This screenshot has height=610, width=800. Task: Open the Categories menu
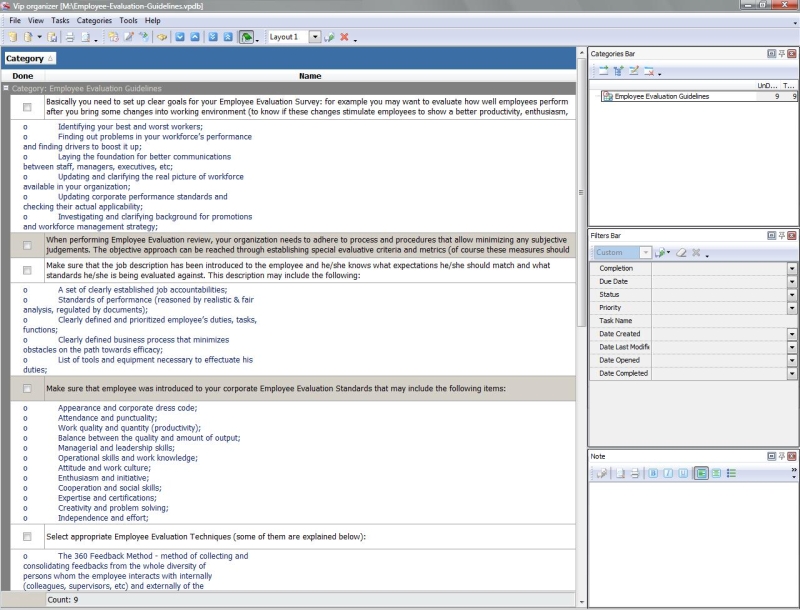point(94,20)
